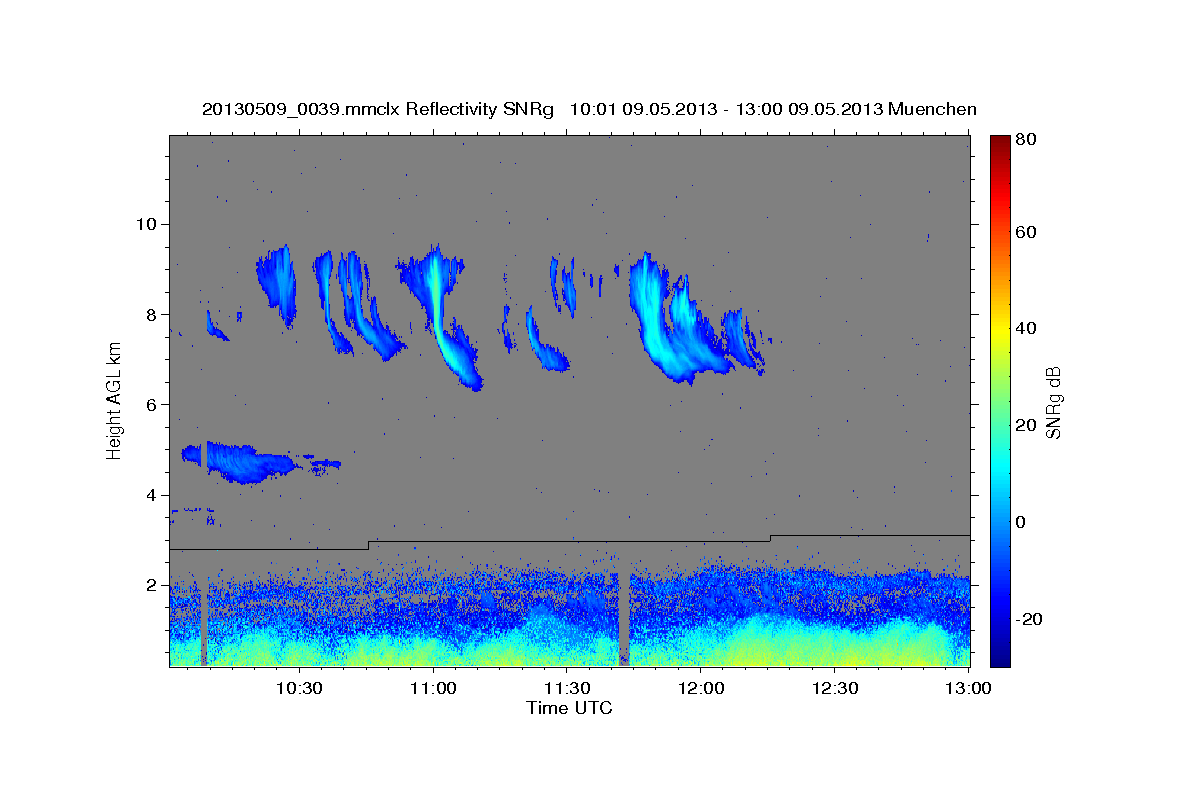Viewport: 1200px width, 800px height.
Task: Click the colorbar value 80
Action: click(1025, 139)
